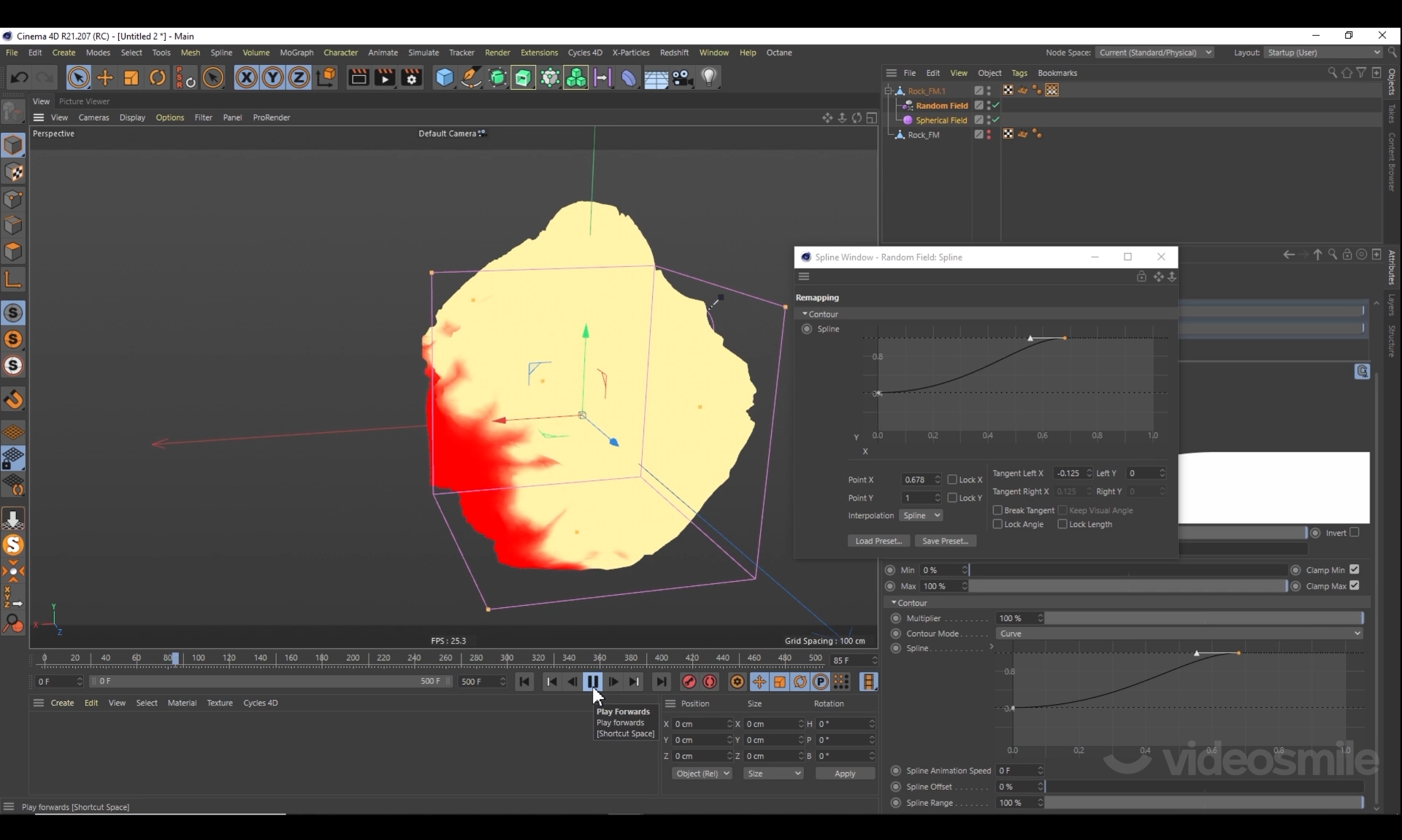Enable Break Tangent checkbox
The height and width of the screenshot is (840, 1402).
pyautogui.click(x=997, y=510)
